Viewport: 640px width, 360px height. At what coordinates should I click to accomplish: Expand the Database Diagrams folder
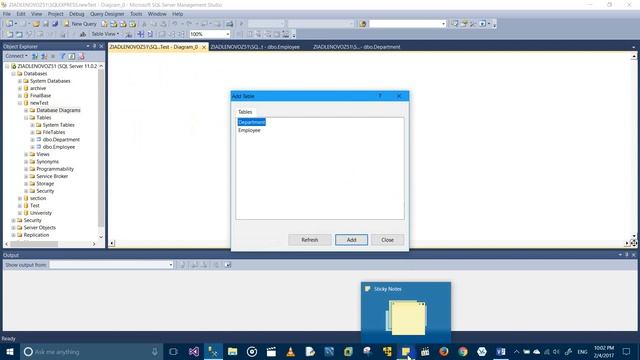pos(26,110)
